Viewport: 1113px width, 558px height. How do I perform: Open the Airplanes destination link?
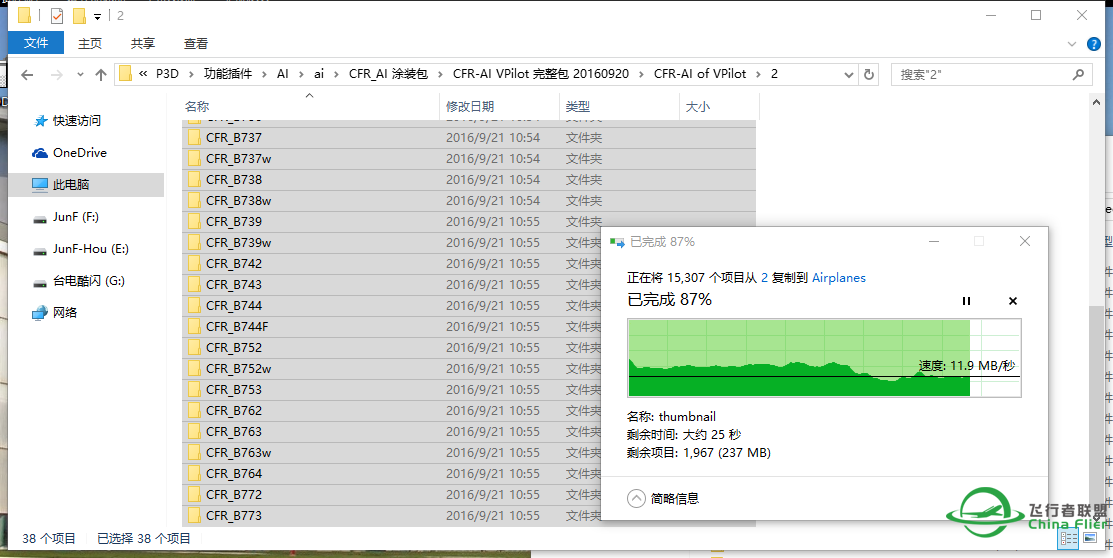(x=838, y=278)
